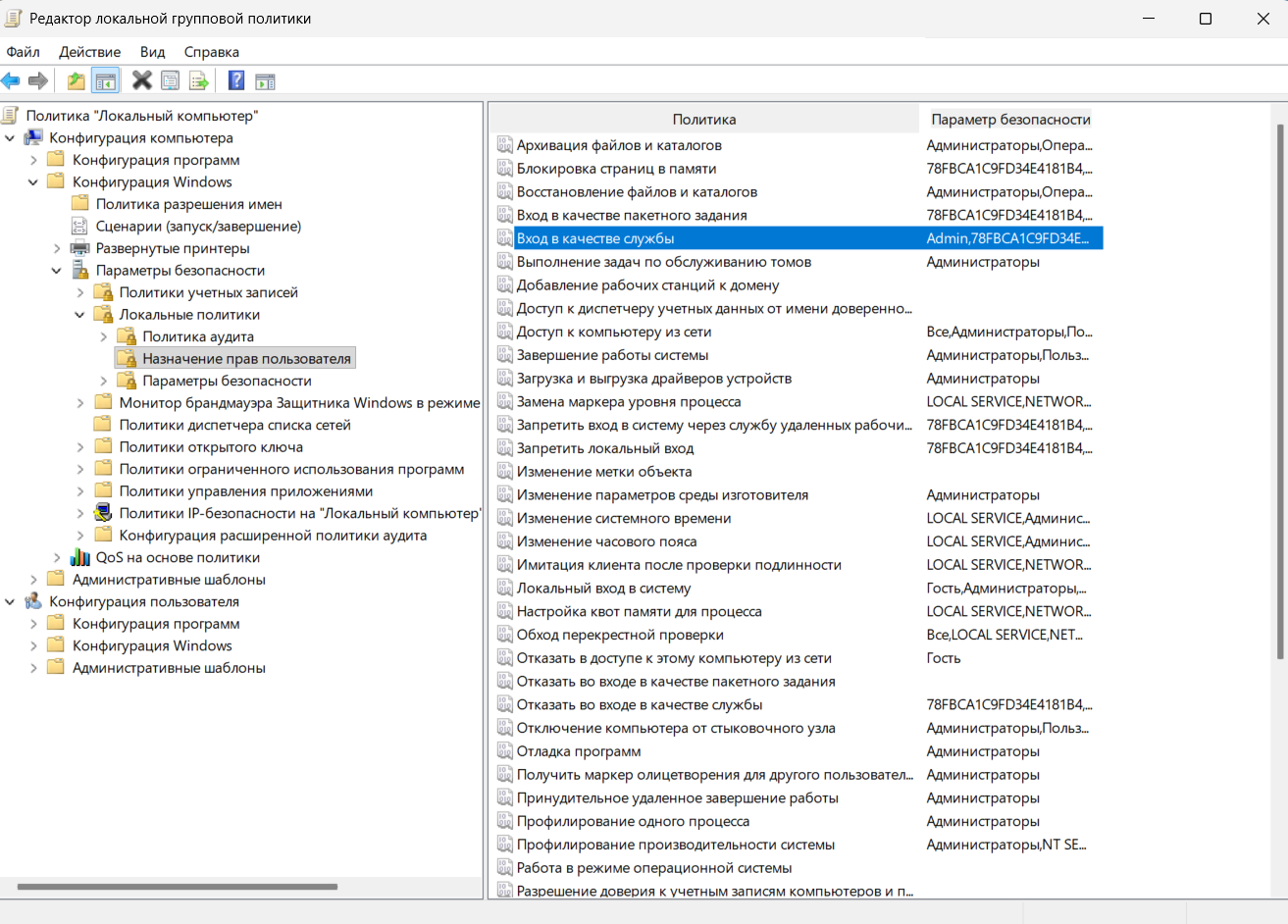Image resolution: width=1288 pixels, height=924 pixels.
Task: Click the 'Развернутые принтеры' printer icon
Action: [x=80, y=248]
